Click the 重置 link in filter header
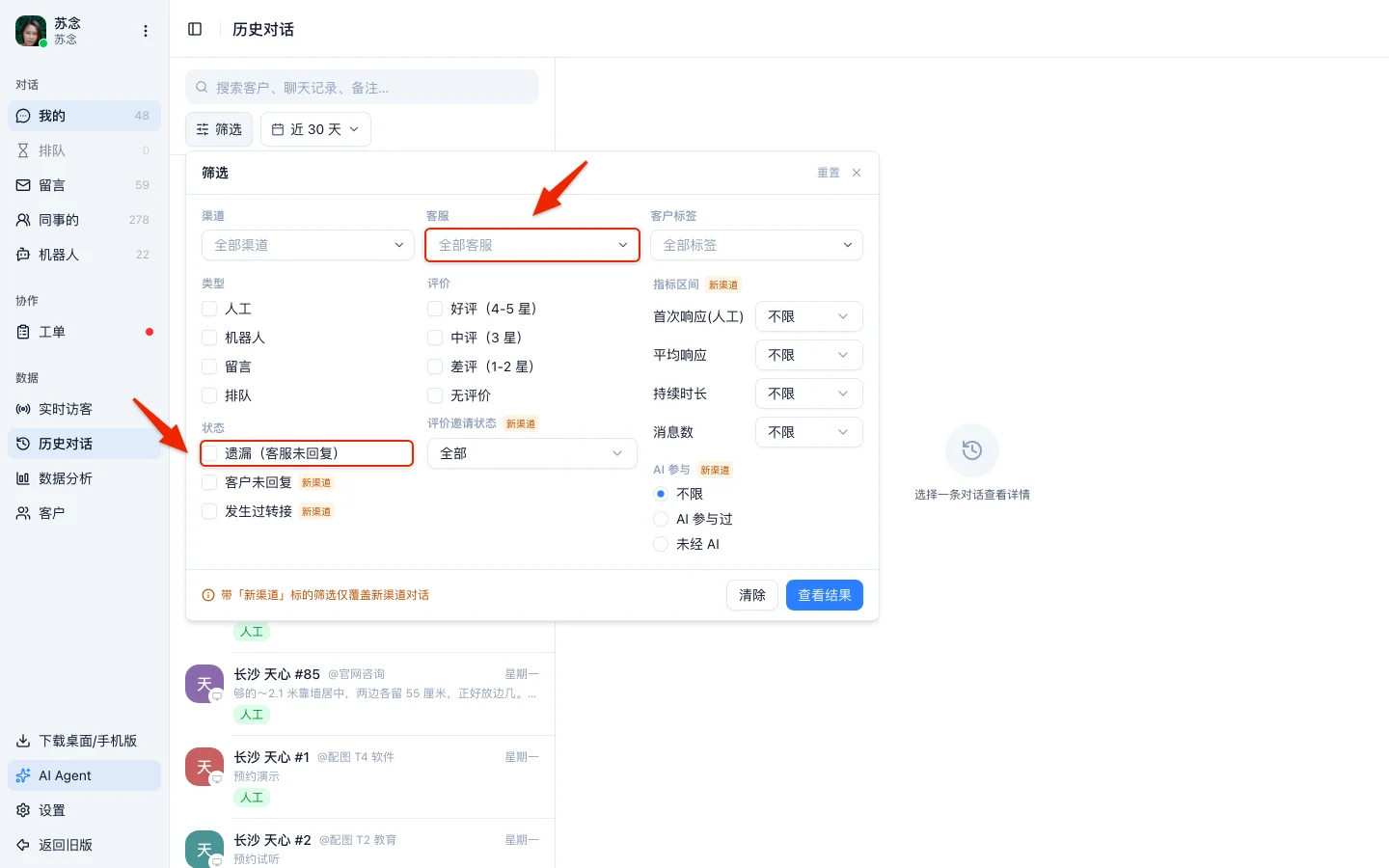This screenshot has height=868, width=1389. (829, 173)
